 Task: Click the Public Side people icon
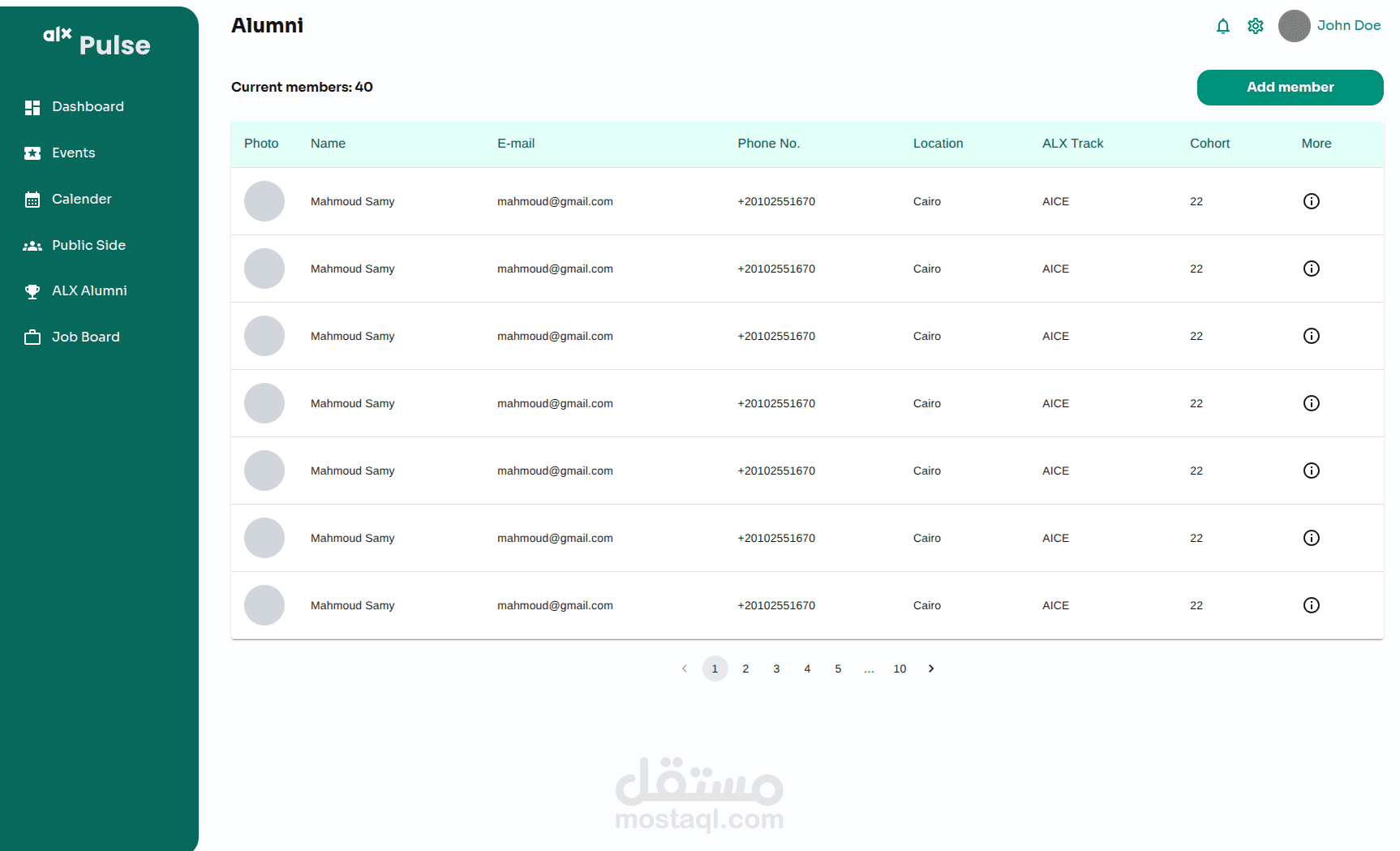(x=32, y=246)
